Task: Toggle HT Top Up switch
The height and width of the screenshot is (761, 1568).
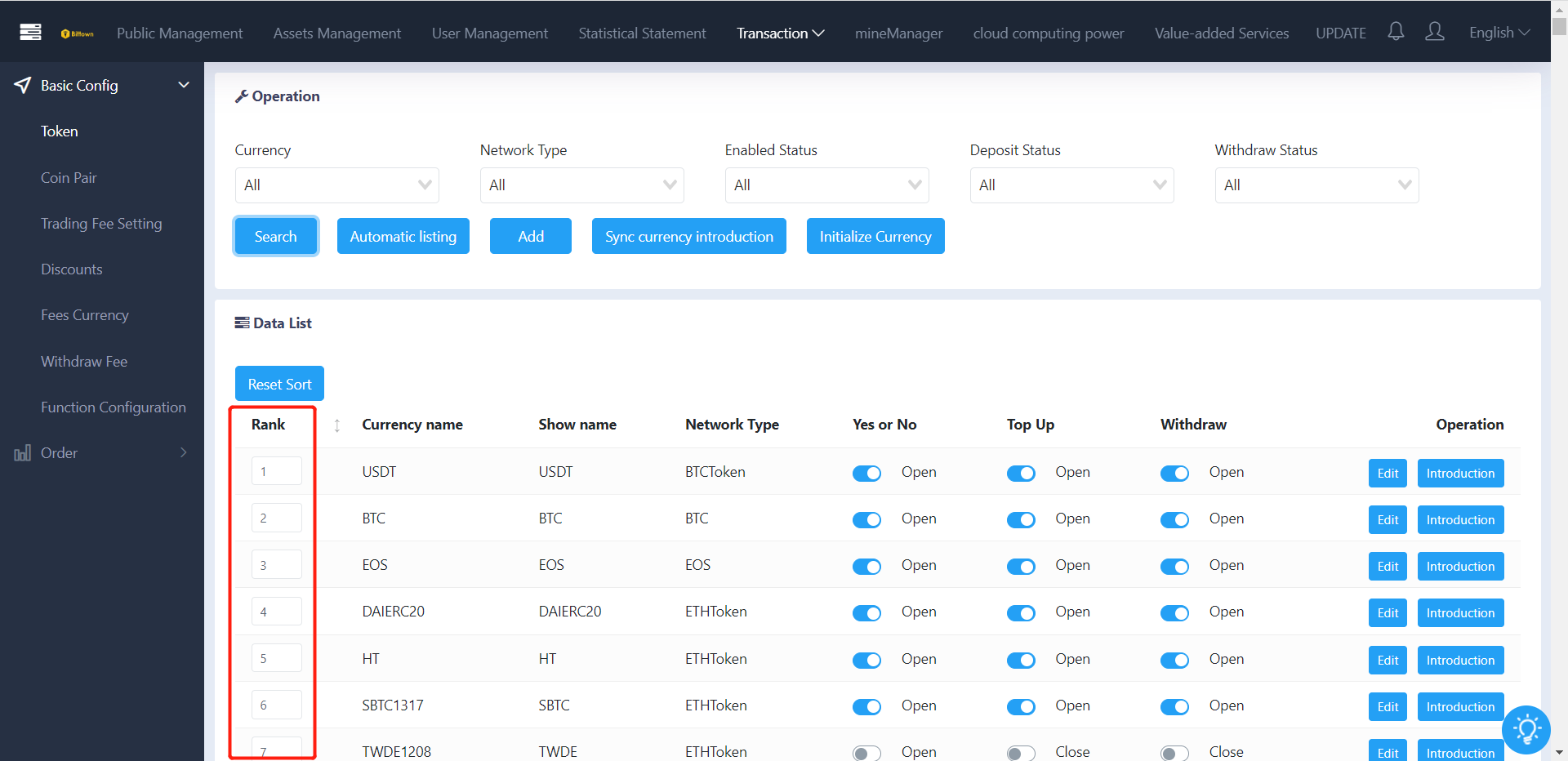Action: (1021, 660)
